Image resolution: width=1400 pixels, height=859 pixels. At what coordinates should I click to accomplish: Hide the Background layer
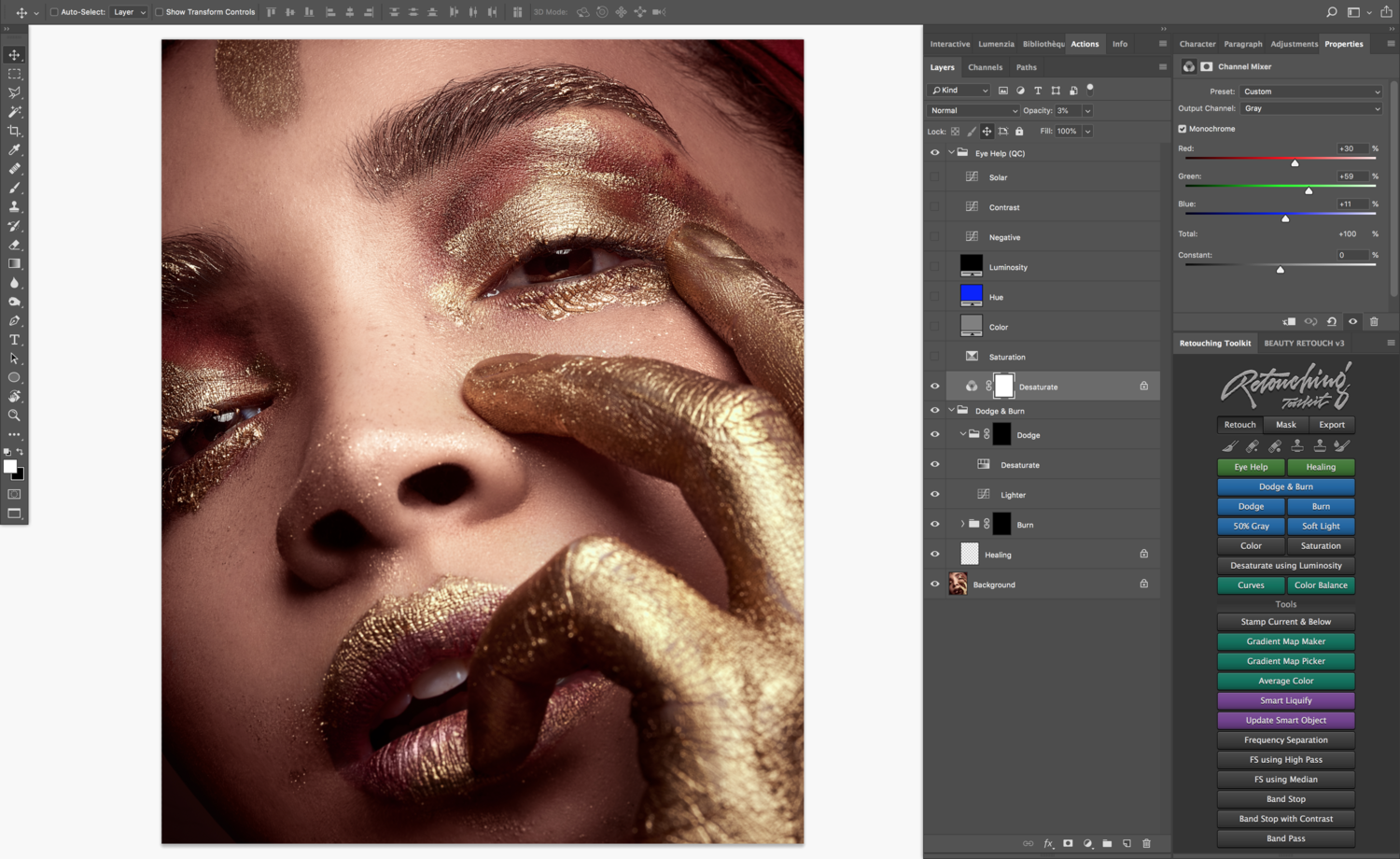[x=934, y=584]
